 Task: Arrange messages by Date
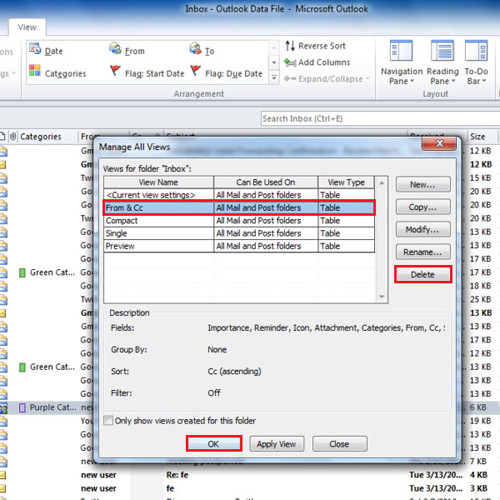(x=46, y=51)
